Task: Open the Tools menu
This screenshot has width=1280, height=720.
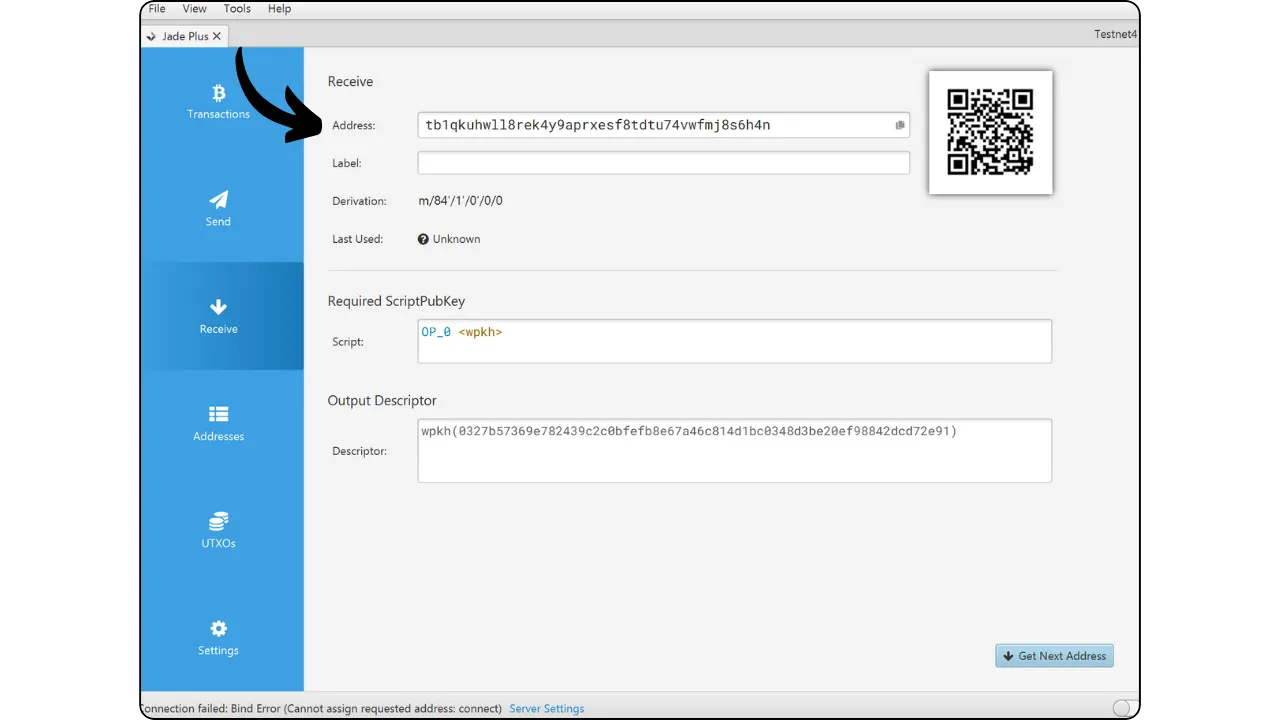Action: point(237,9)
